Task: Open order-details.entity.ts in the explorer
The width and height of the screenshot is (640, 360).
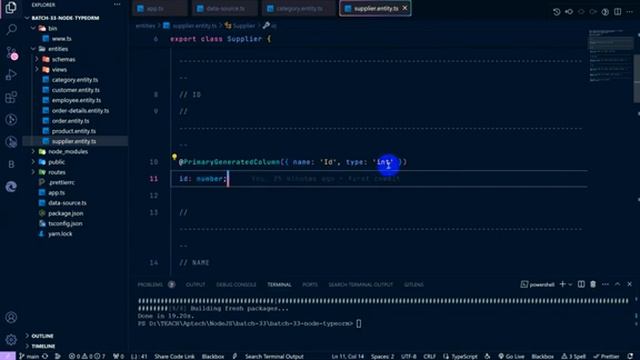Action: click(x=80, y=111)
